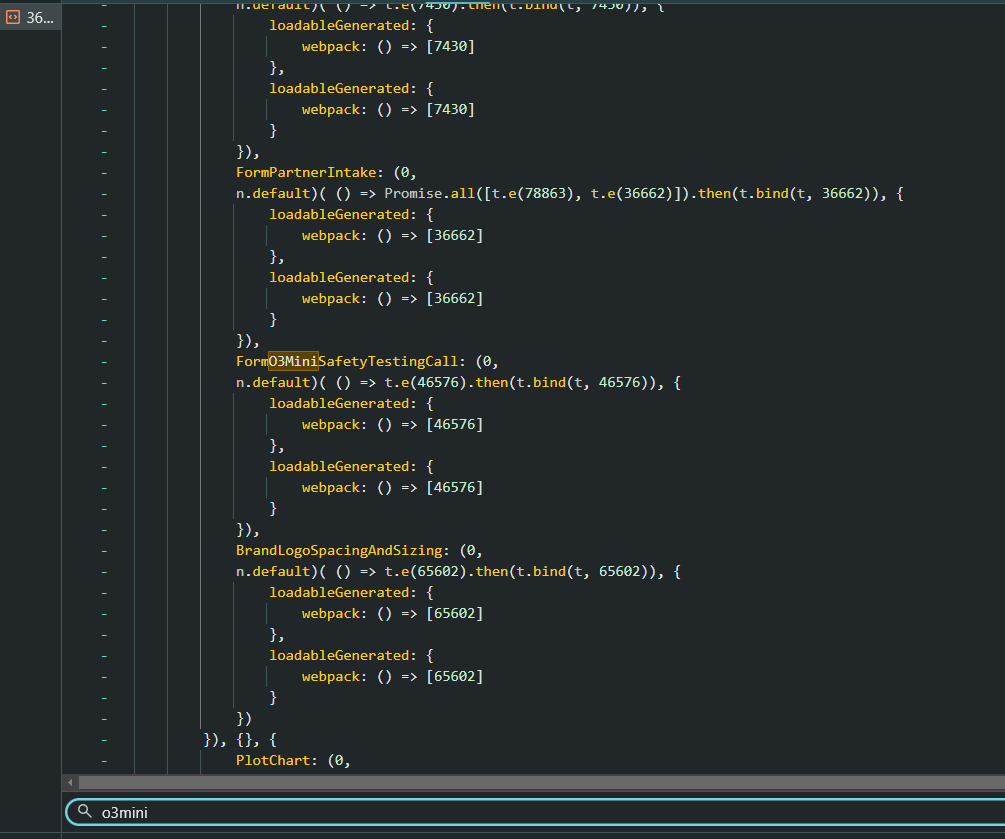This screenshot has height=839, width=1005.
Task: Click the PlotChart property name
Action: click(273, 761)
